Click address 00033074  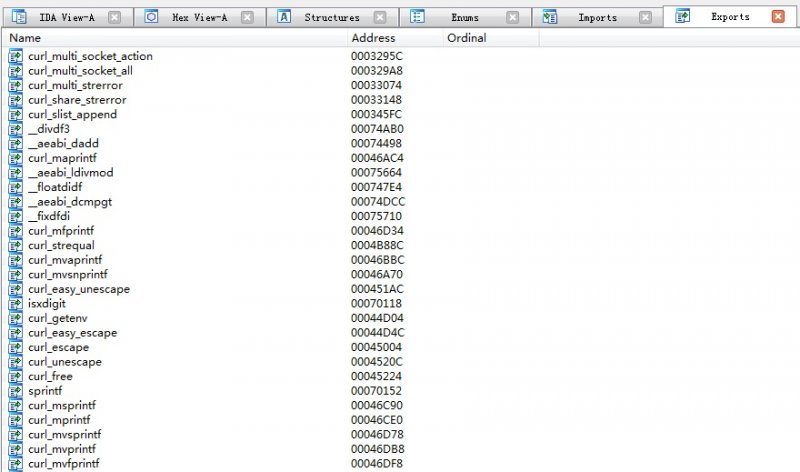click(x=376, y=85)
